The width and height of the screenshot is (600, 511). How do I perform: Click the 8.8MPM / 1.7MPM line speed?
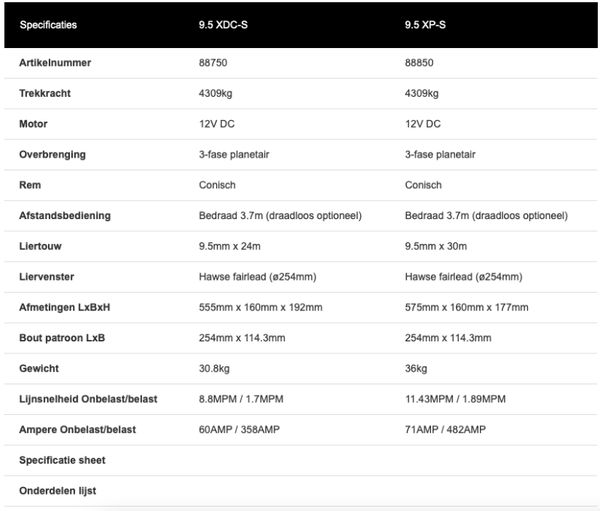pos(241,399)
